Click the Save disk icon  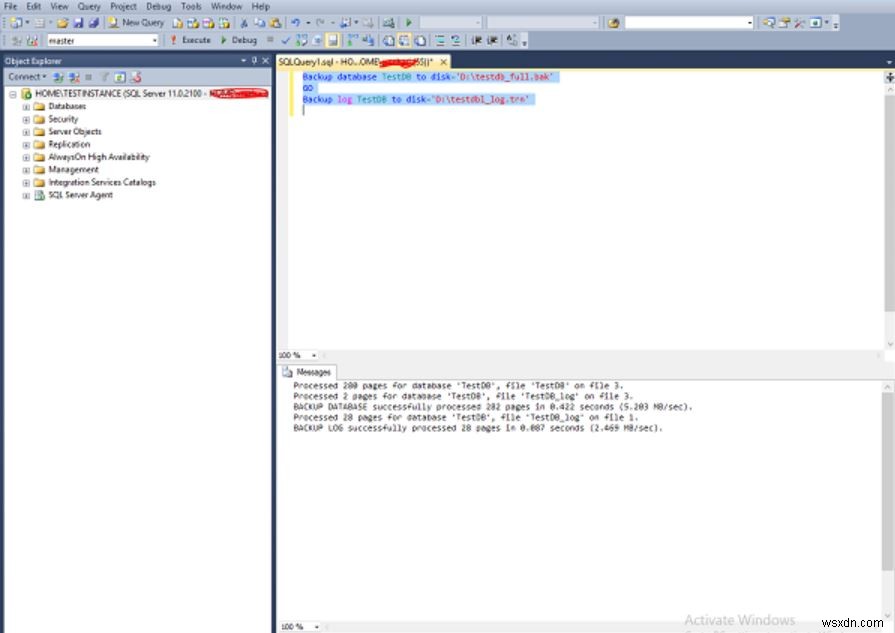[79, 23]
